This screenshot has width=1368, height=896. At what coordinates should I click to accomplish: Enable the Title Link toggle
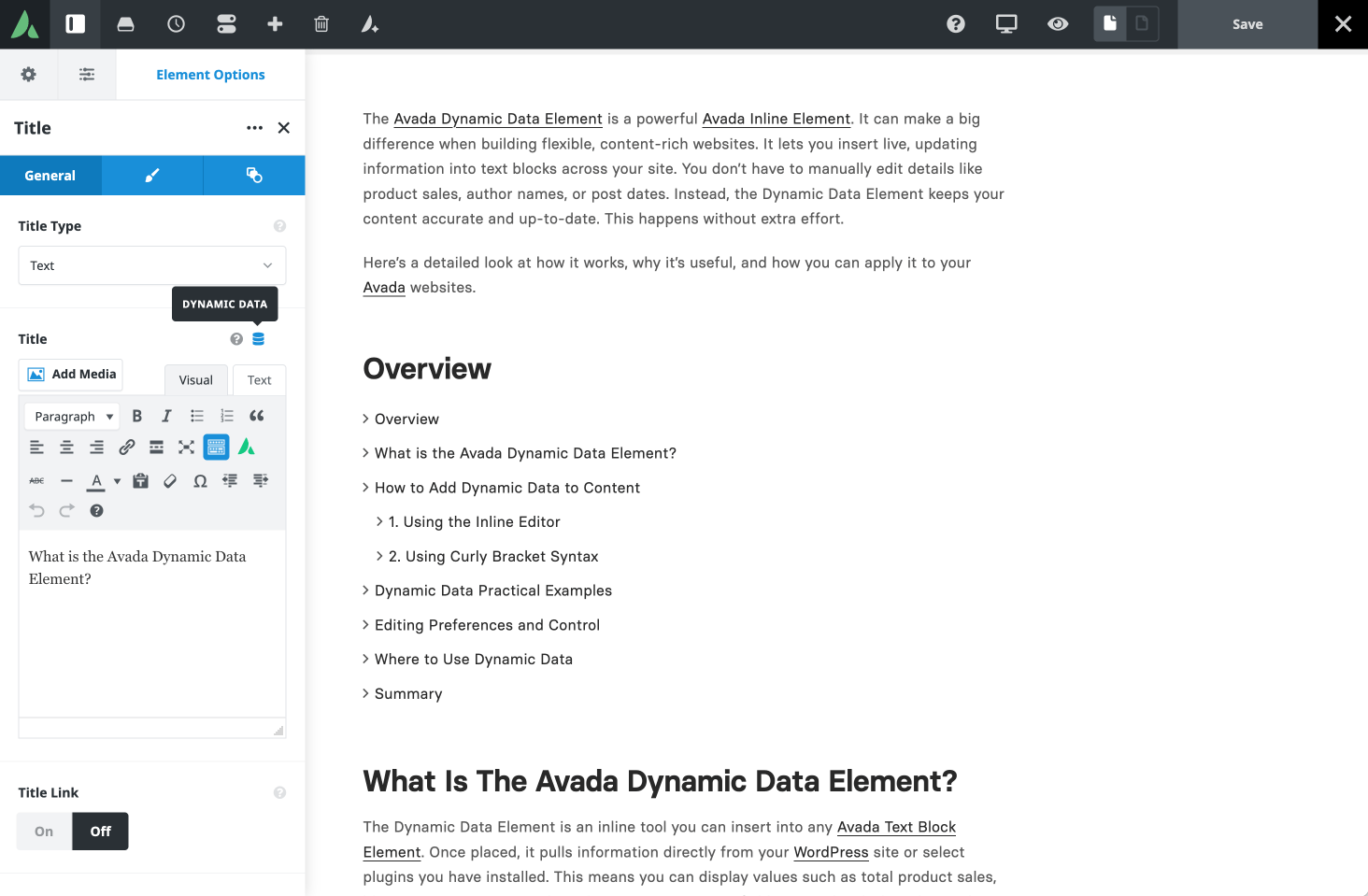[x=43, y=831]
